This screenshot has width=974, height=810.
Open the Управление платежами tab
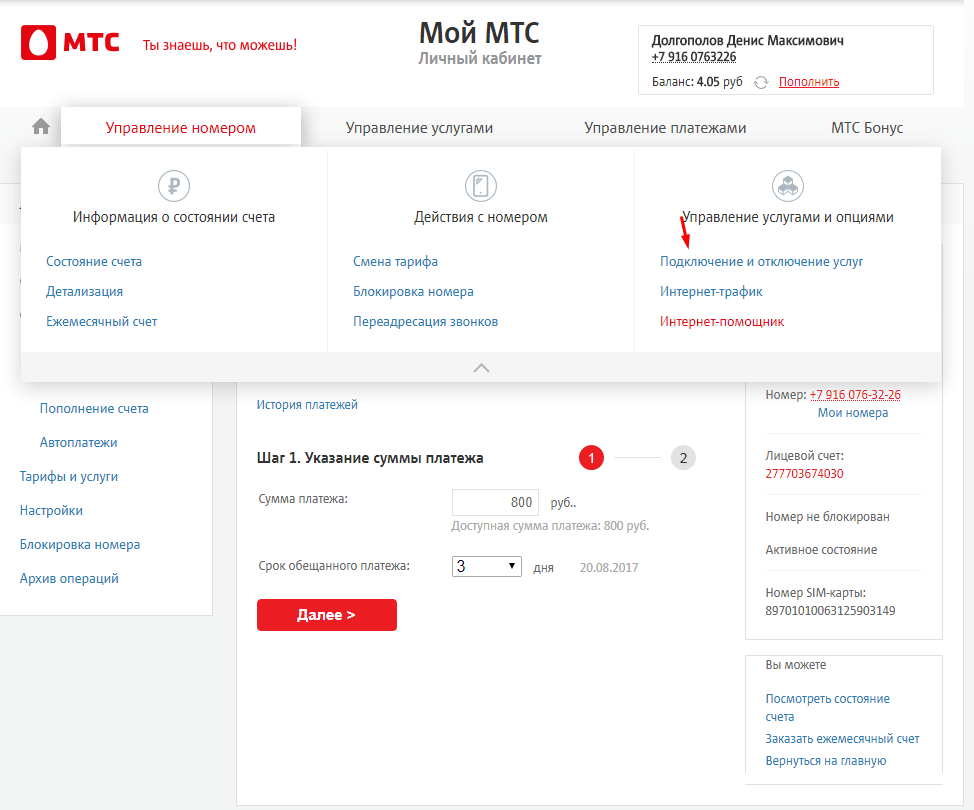[665, 128]
